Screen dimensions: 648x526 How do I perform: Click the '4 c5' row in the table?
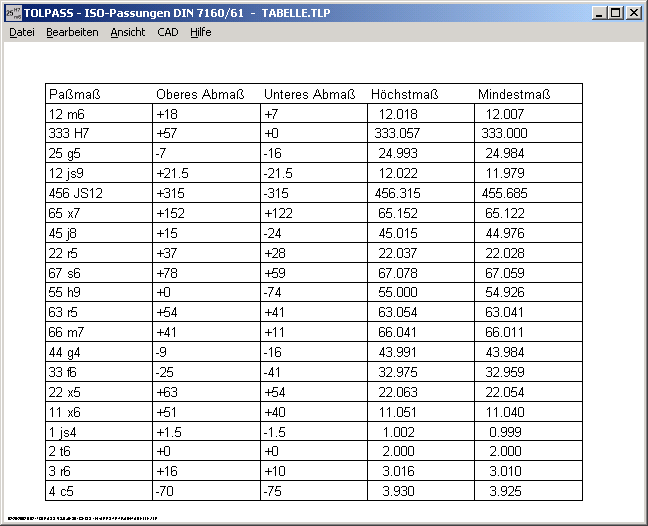coord(66,491)
